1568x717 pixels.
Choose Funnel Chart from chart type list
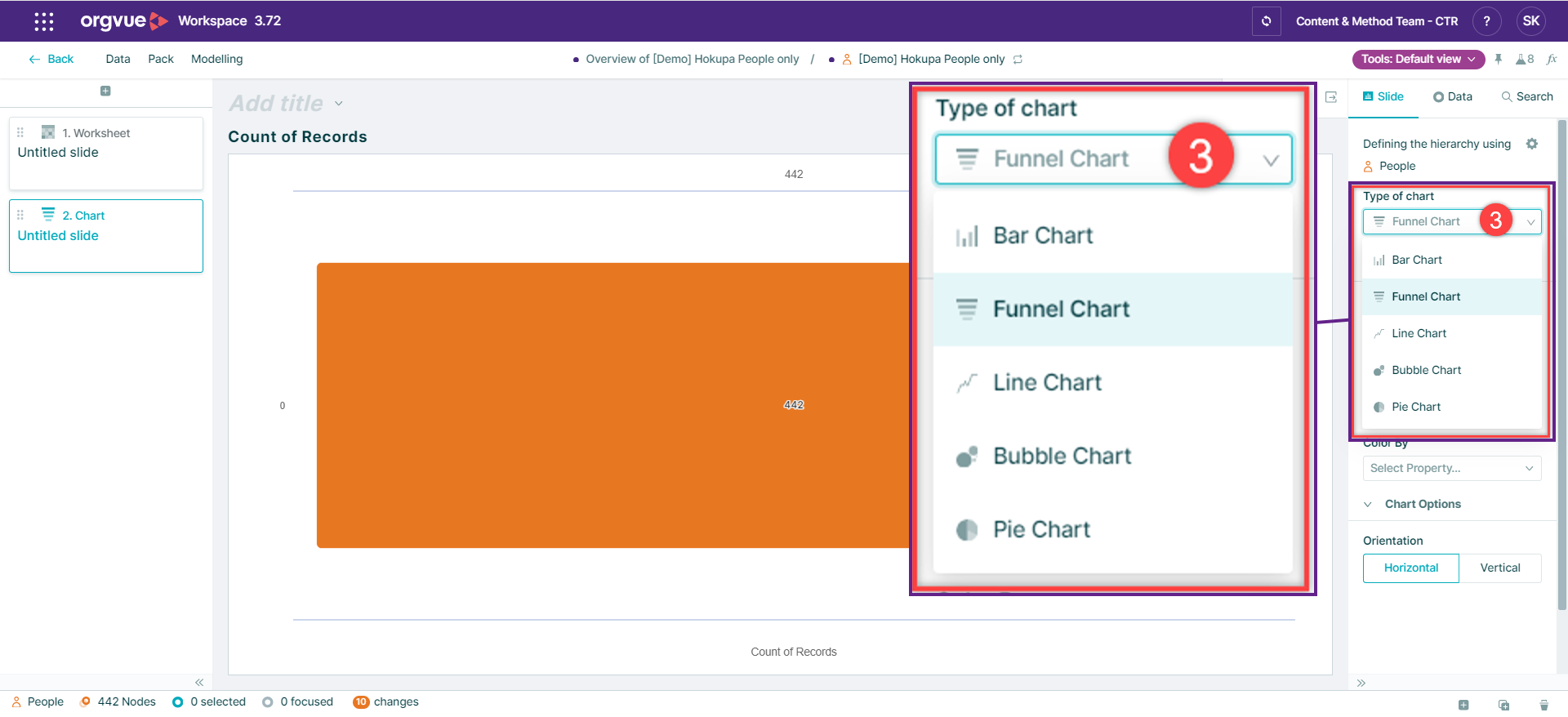(1452, 296)
